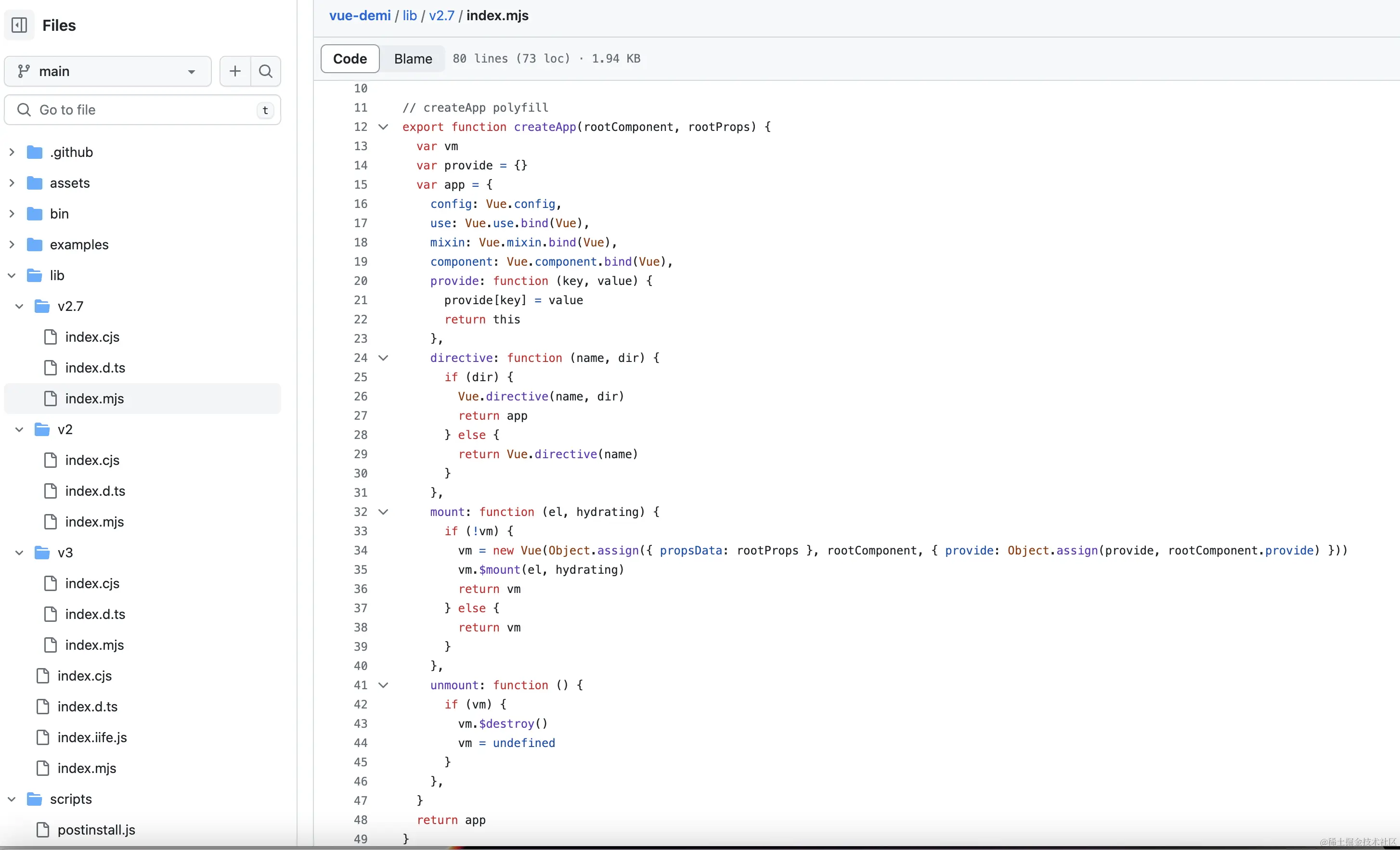Click the Go to file search field

(x=142, y=110)
